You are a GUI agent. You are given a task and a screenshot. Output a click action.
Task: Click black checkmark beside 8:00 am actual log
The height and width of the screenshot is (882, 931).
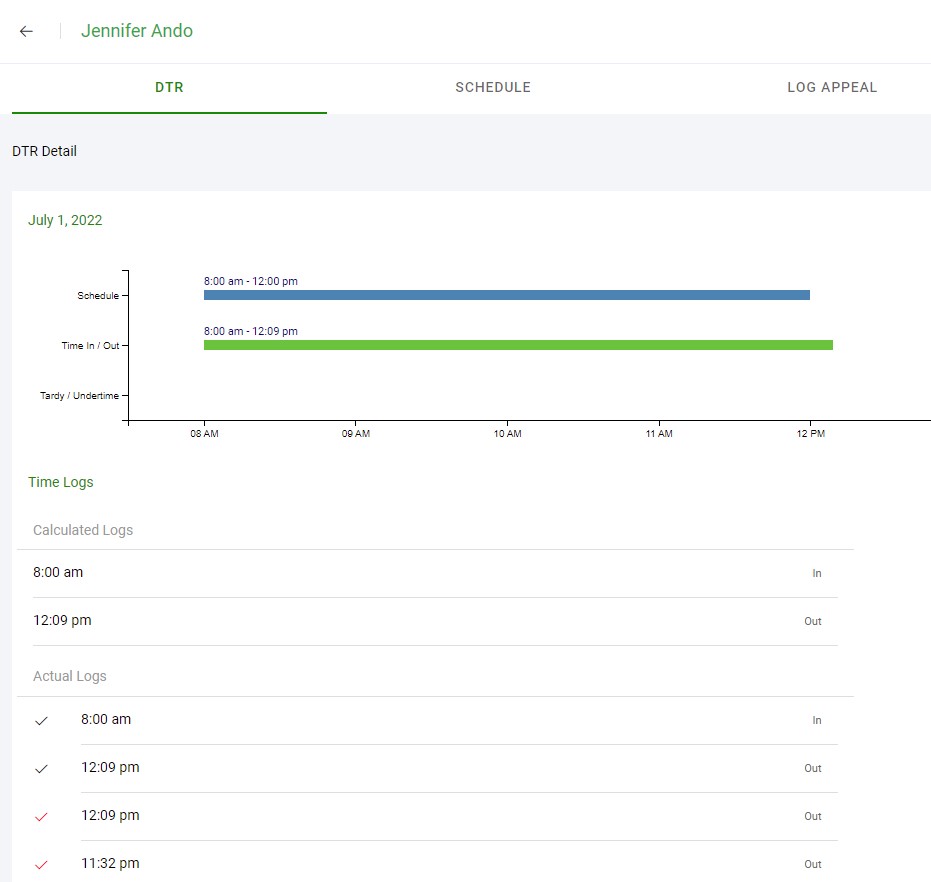[41, 720]
